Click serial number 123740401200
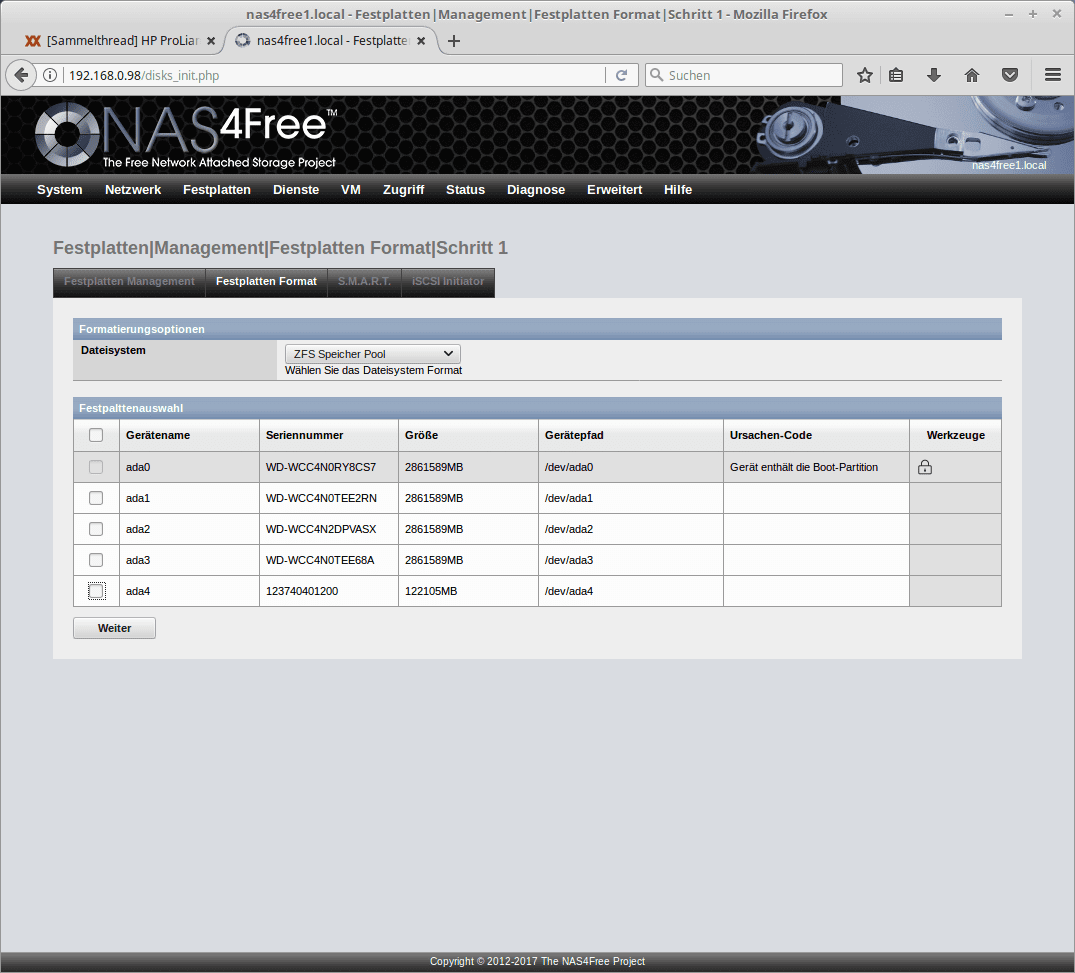 [302, 591]
